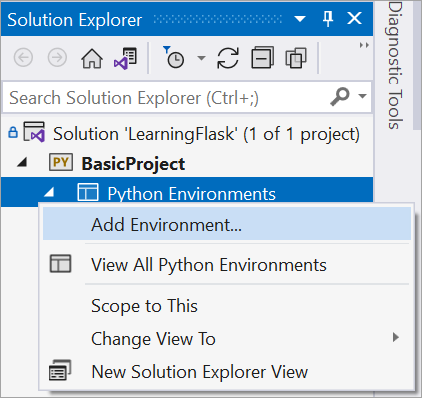Image resolution: width=422 pixels, height=398 pixels.
Task: Click the Solution Explorer title bar
Action: tap(187, 19)
